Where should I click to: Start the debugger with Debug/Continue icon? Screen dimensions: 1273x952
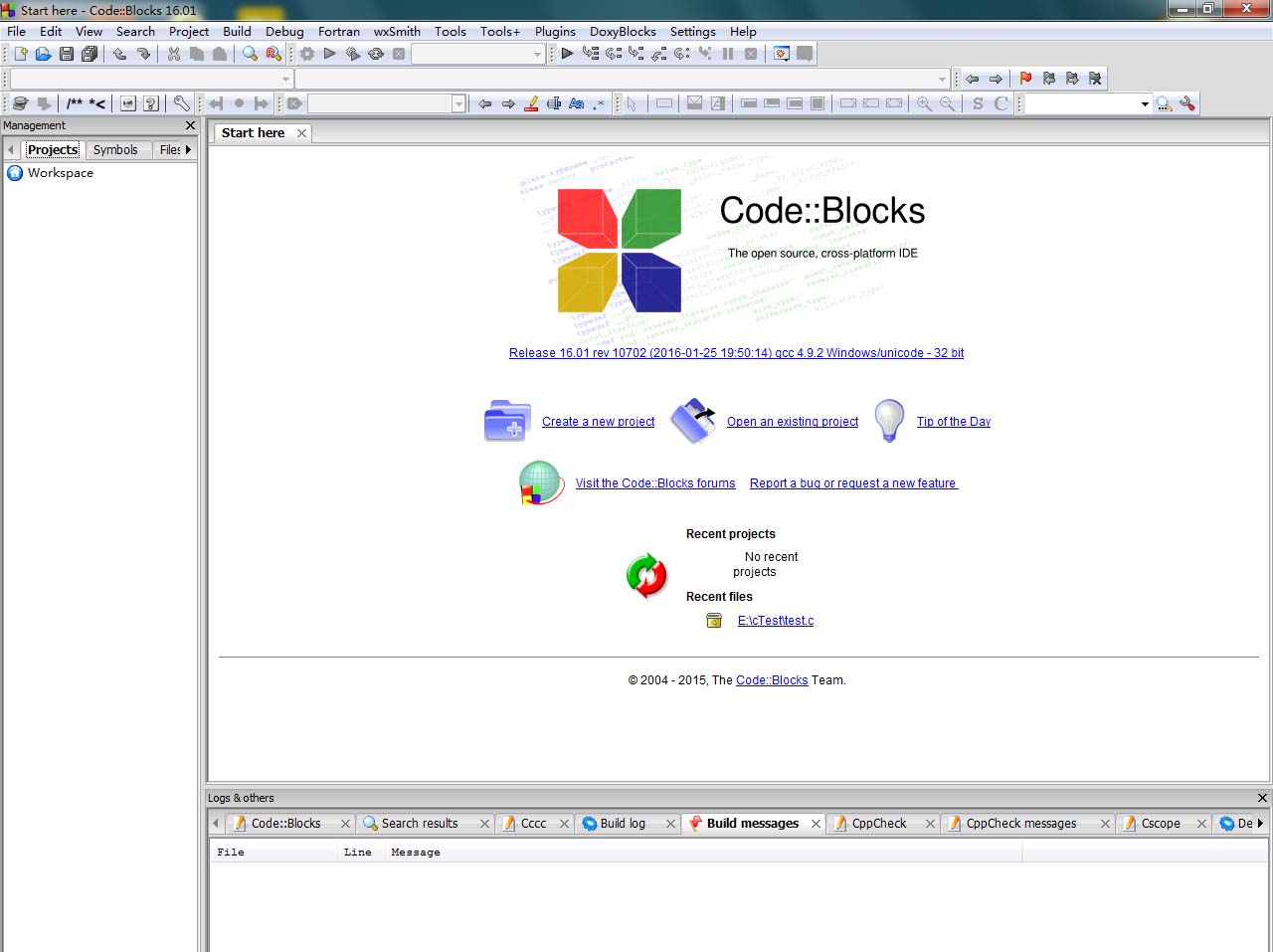(x=567, y=54)
